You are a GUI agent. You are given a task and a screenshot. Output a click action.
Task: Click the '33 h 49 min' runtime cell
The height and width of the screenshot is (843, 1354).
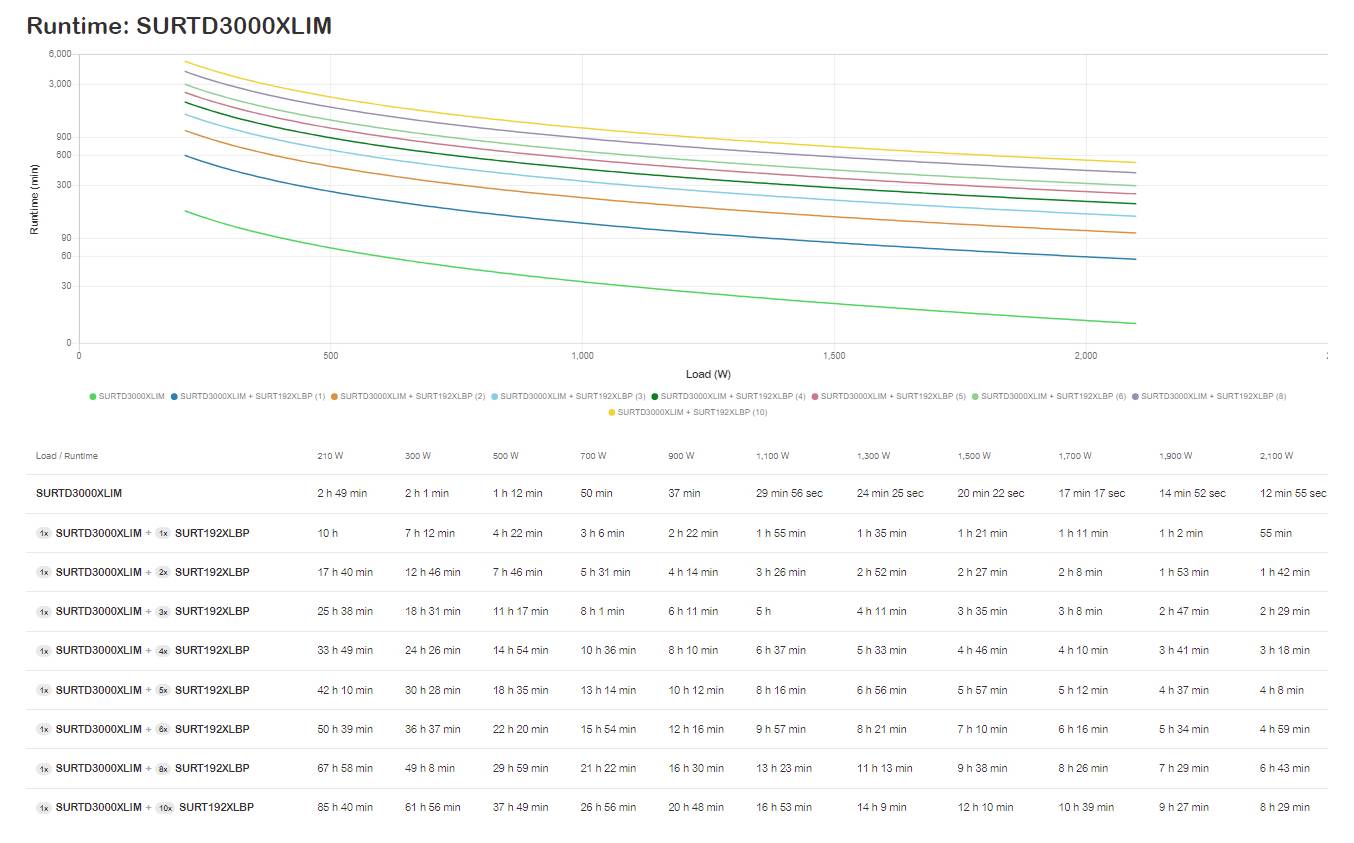[x=345, y=650]
